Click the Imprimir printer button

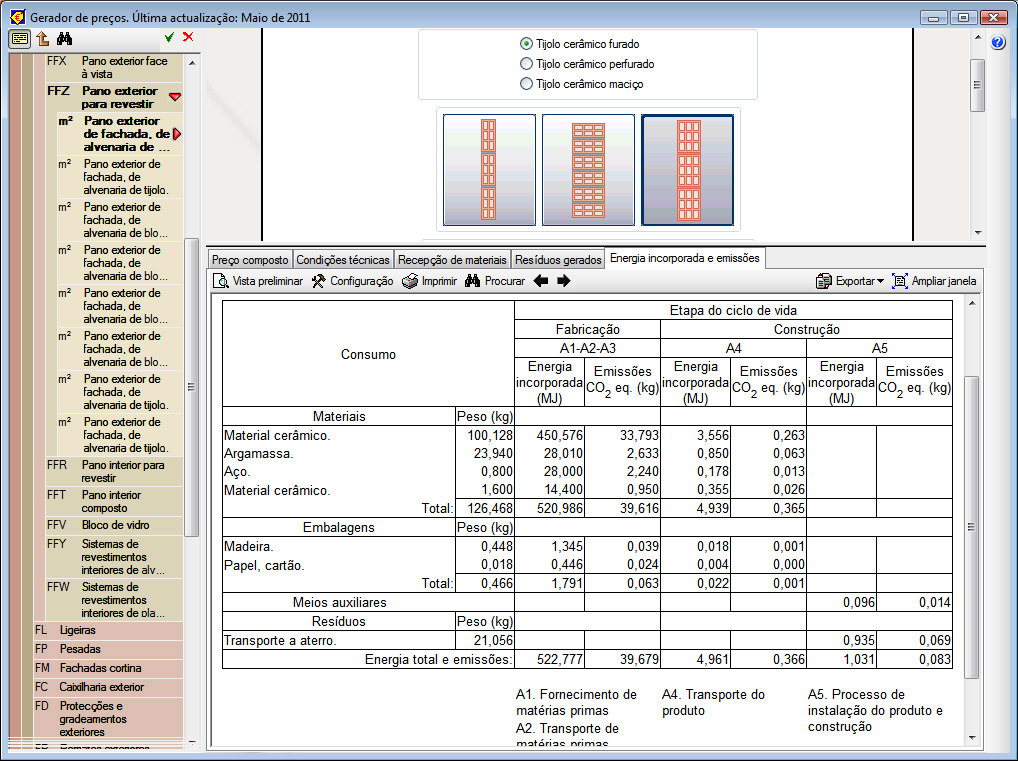(430, 281)
